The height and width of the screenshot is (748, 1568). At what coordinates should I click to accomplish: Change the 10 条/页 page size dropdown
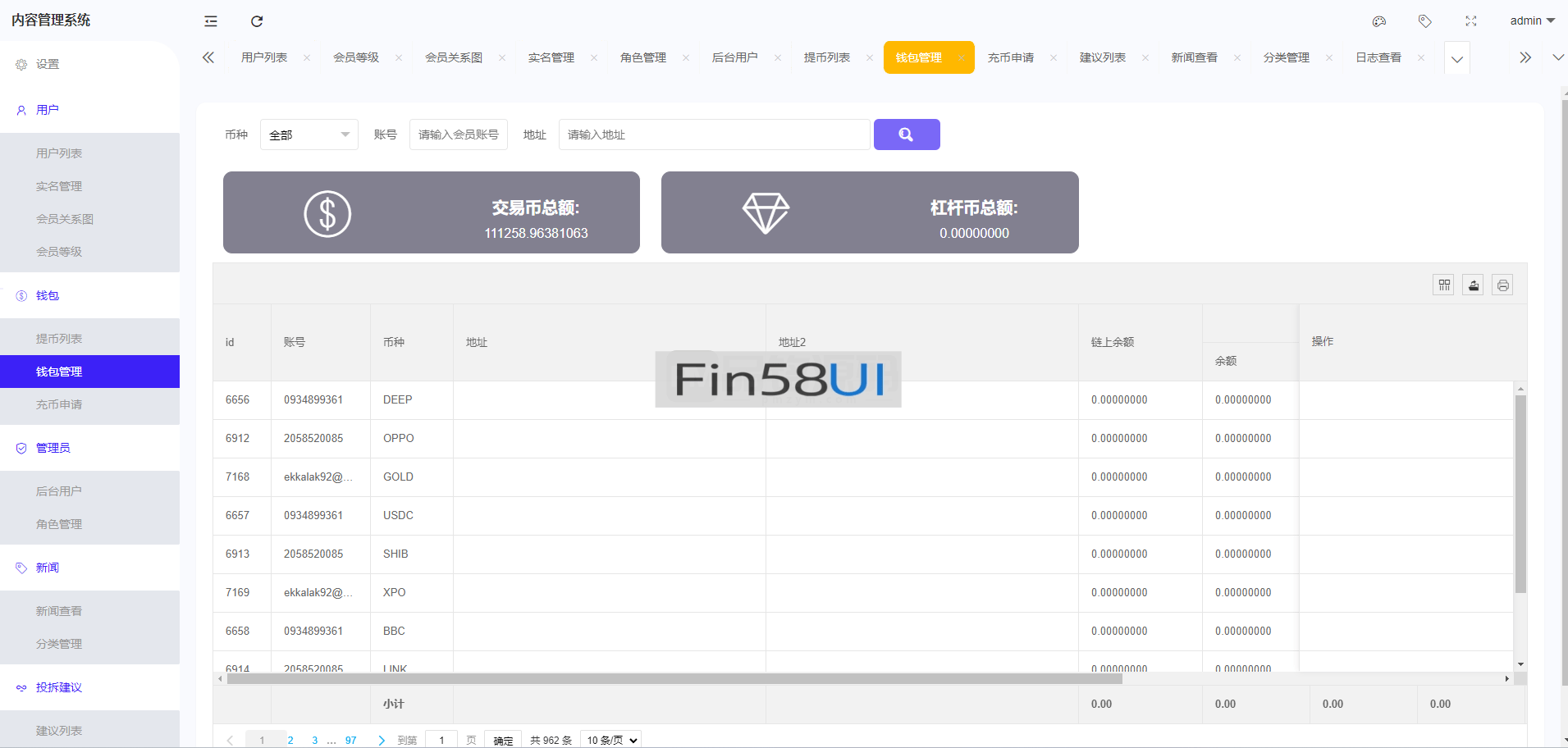click(x=610, y=740)
